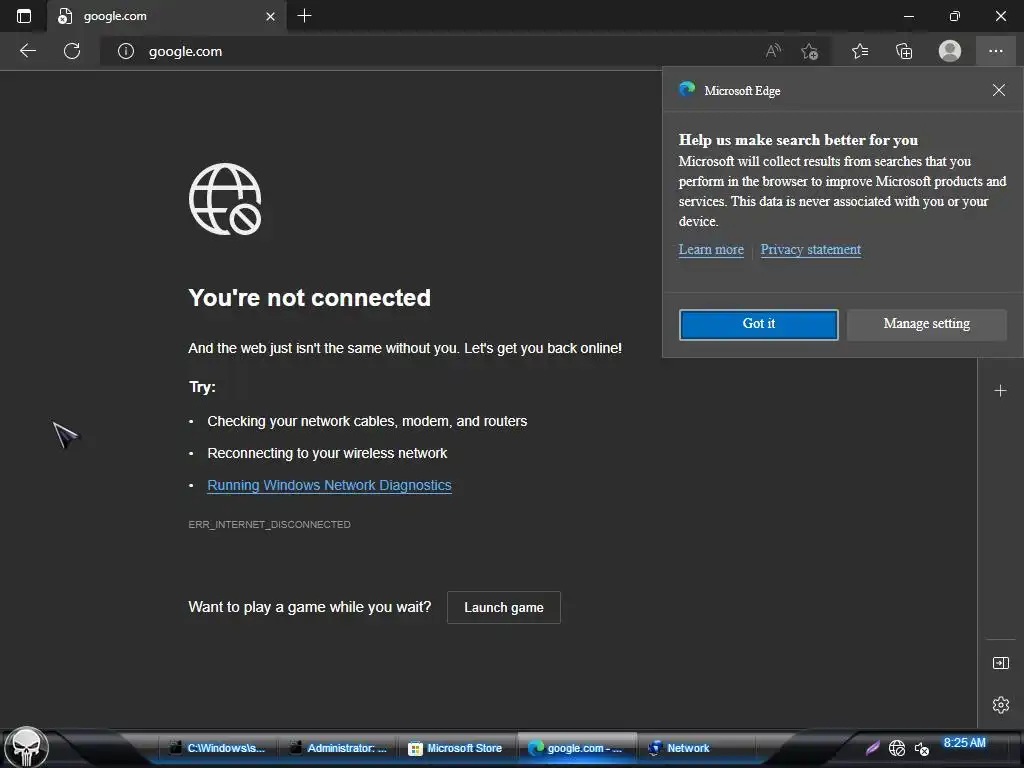Click the address bar showing google.com
Image resolution: width=1024 pixels, height=768 pixels.
[x=431, y=51]
